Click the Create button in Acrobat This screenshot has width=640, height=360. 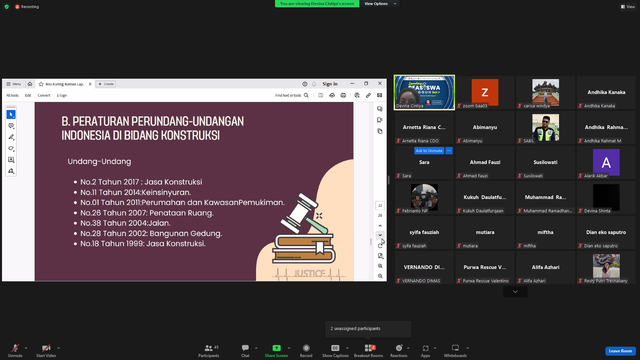(106, 84)
